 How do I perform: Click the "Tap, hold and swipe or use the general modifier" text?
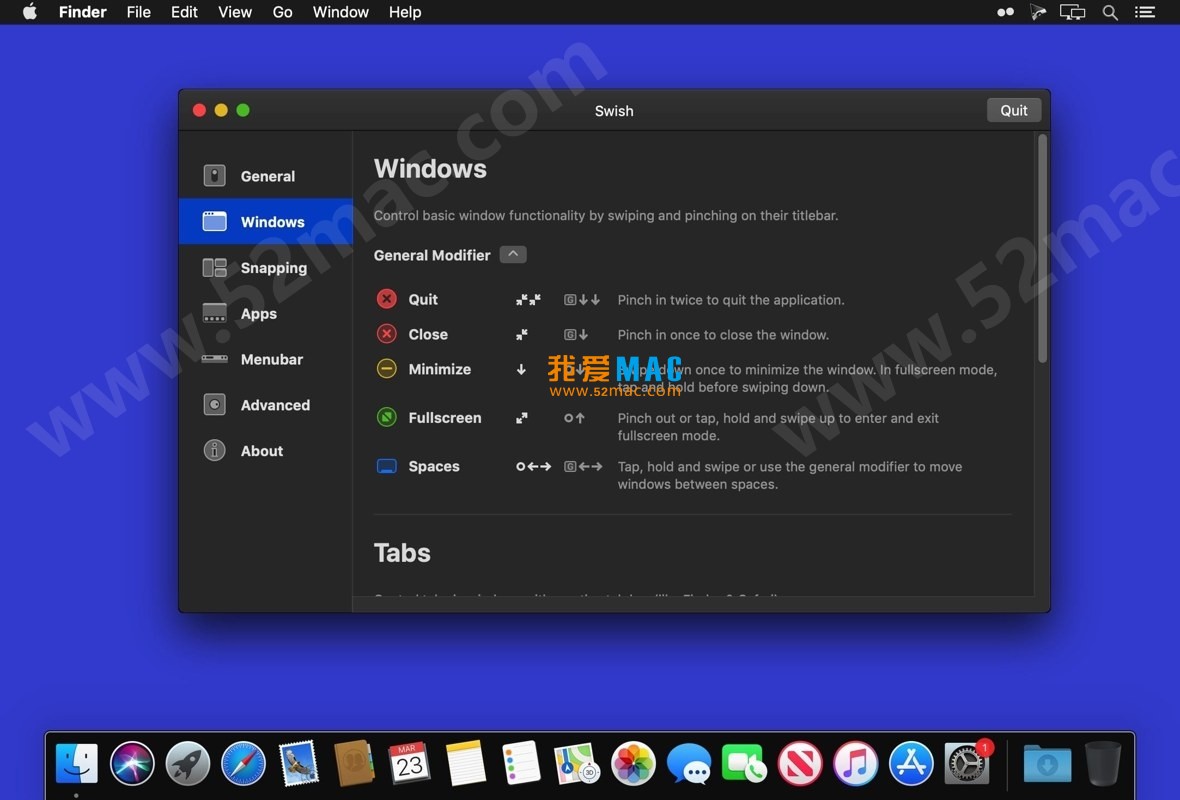point(790,475)
